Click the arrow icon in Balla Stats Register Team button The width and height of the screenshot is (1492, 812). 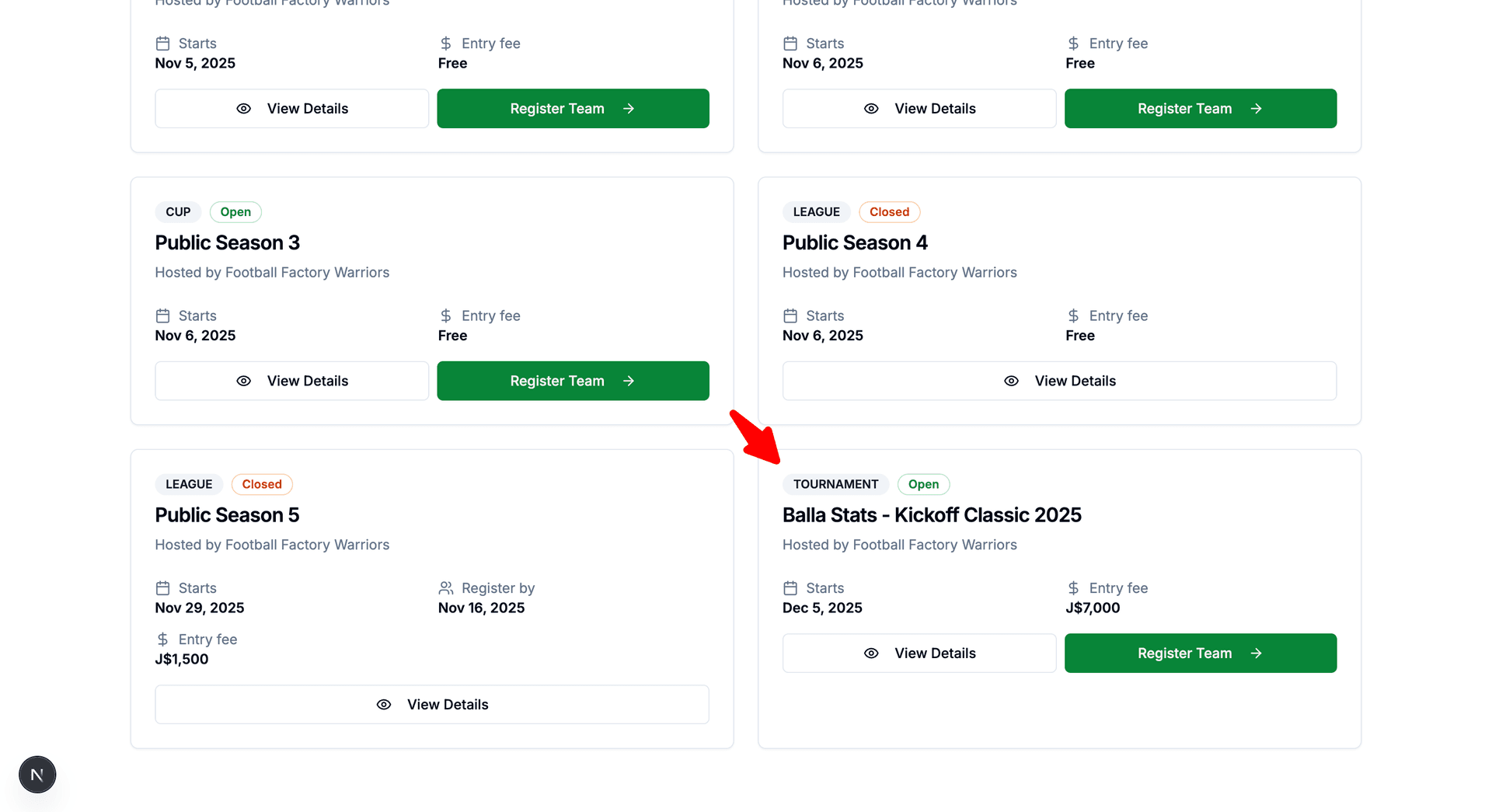point(1257,653)
